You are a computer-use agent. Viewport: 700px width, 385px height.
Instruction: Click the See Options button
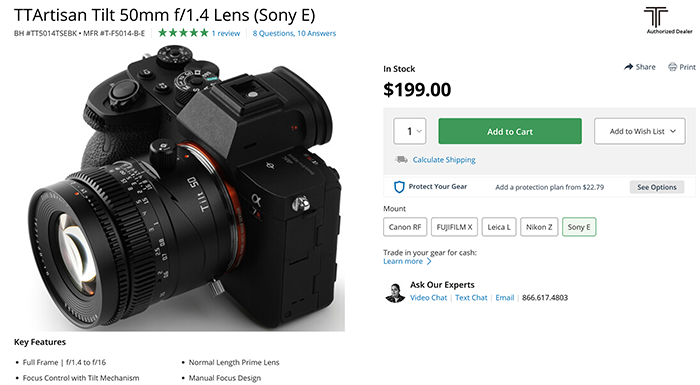[657, 187]
